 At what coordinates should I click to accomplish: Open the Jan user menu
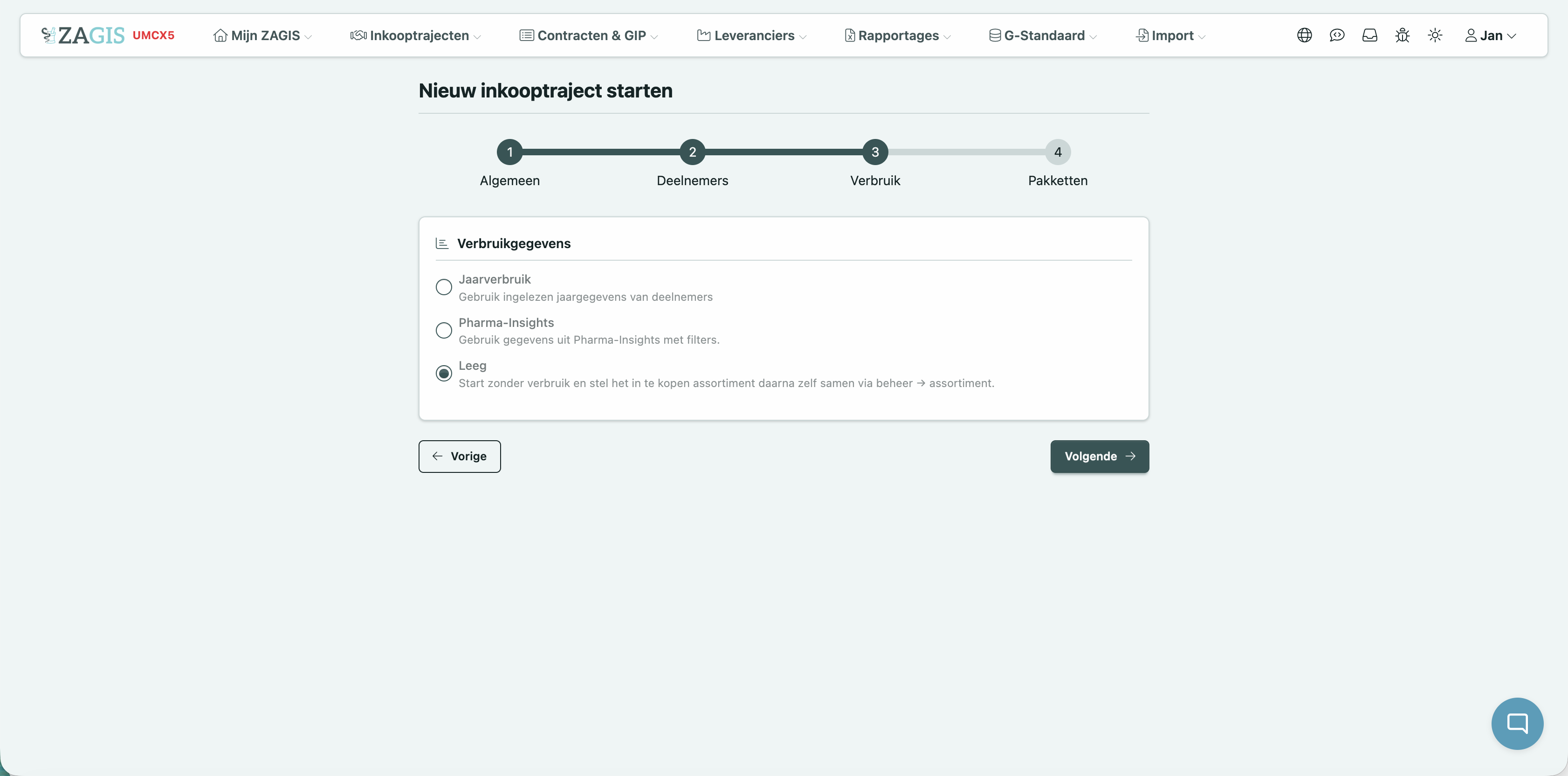pos(1490,35)
